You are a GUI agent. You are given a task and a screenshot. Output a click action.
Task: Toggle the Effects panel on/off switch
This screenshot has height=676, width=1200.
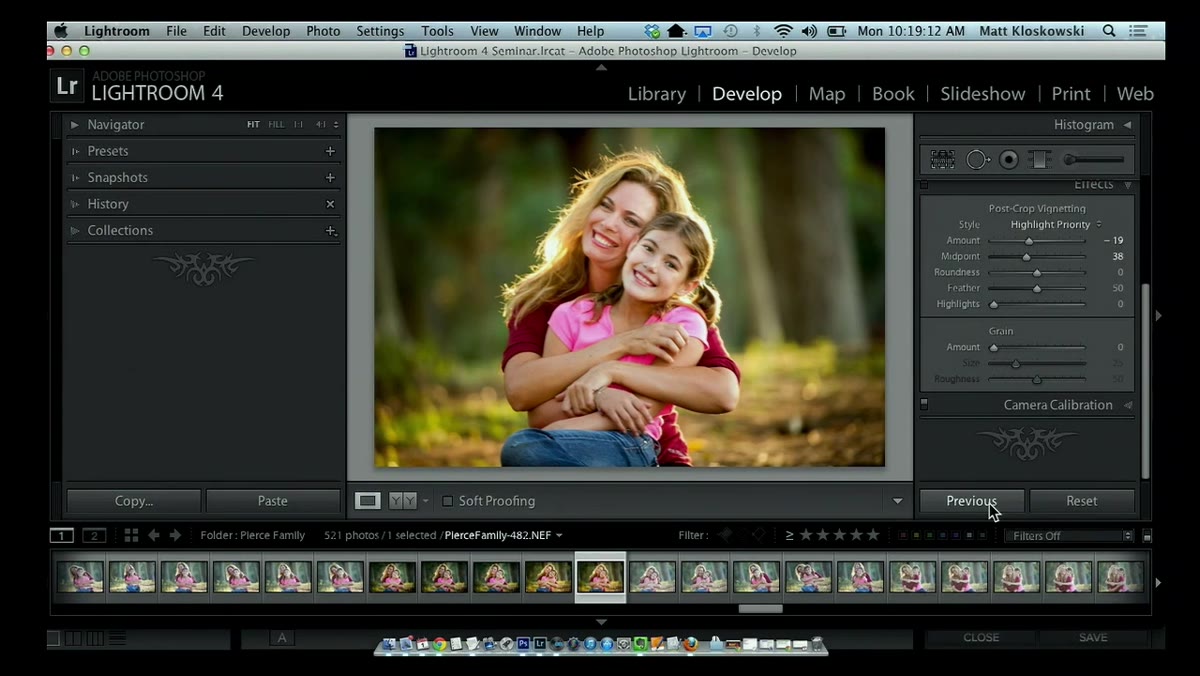pyautogui.click(x=924, y=185)
